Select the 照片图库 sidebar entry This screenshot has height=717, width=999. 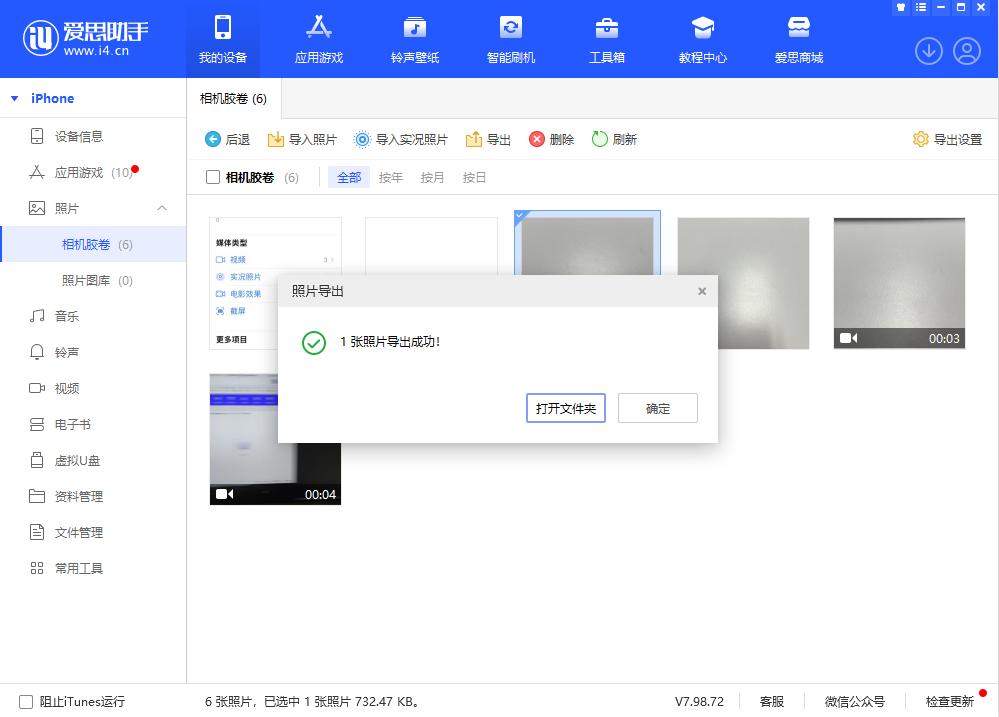point(88,280)
